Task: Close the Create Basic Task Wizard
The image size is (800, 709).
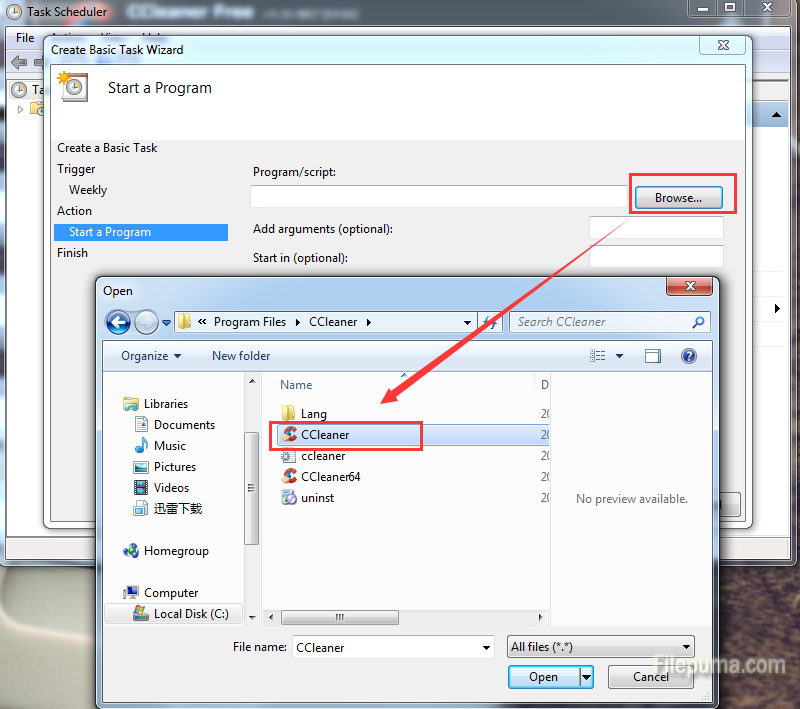Action: tap(722, 45)
